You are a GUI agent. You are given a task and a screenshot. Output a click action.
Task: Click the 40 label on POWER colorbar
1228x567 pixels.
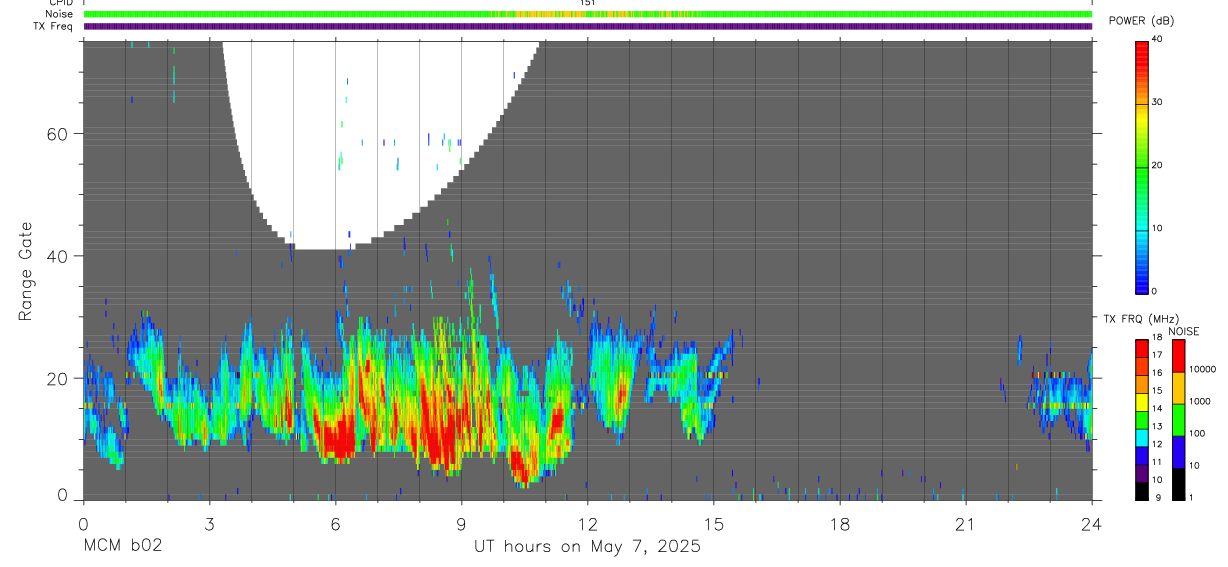[x=1158, y=39]
